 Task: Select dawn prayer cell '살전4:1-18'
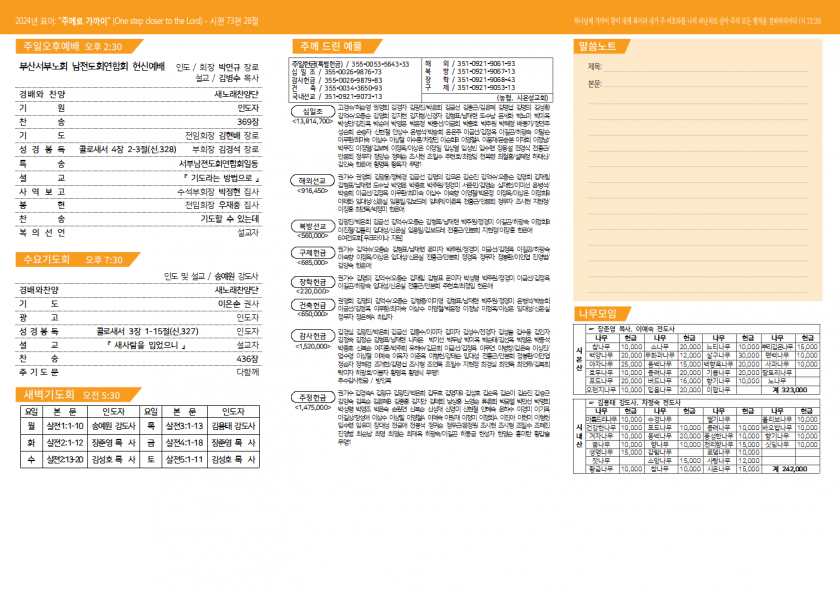point(184,443)
